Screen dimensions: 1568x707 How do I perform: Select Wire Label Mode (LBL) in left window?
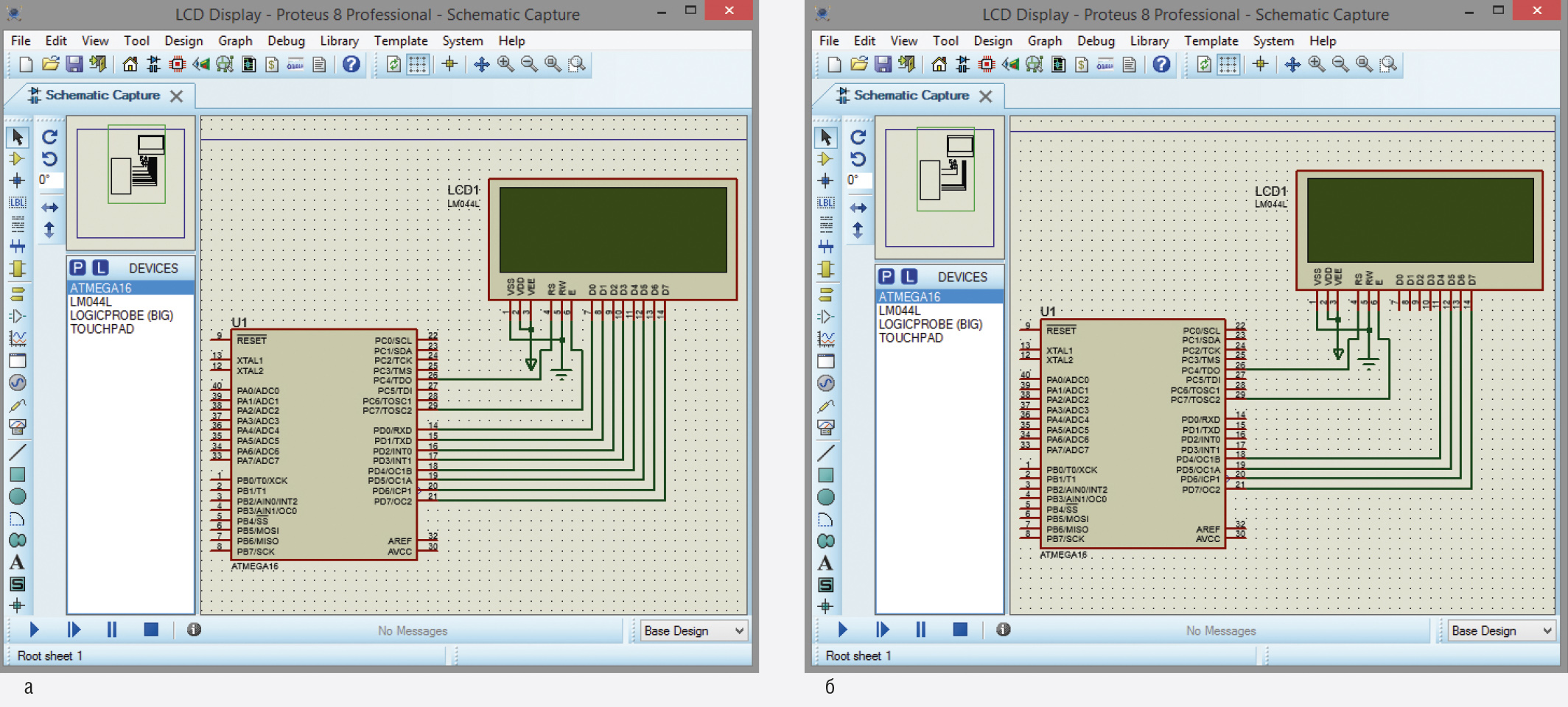click(x=18, y=202)
